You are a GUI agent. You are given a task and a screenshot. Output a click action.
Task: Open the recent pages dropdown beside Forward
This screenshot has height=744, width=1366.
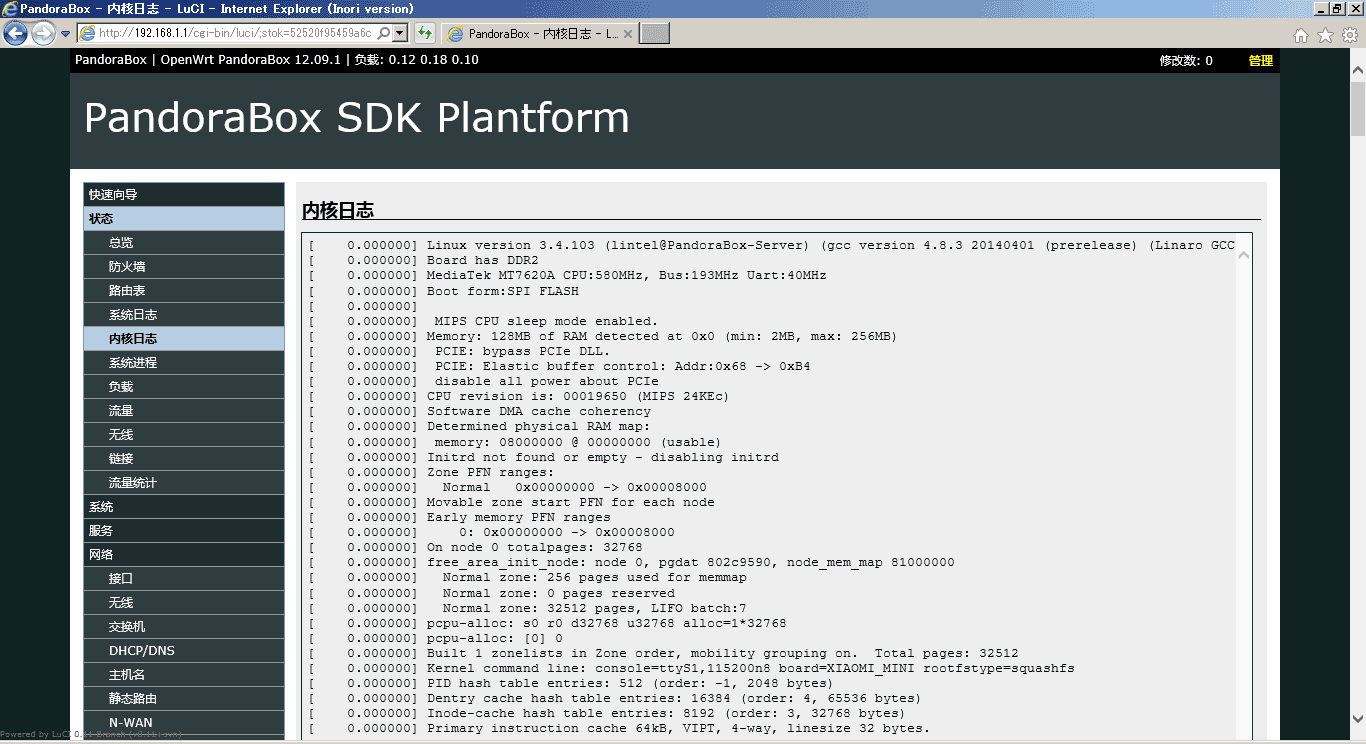(65, 34)
